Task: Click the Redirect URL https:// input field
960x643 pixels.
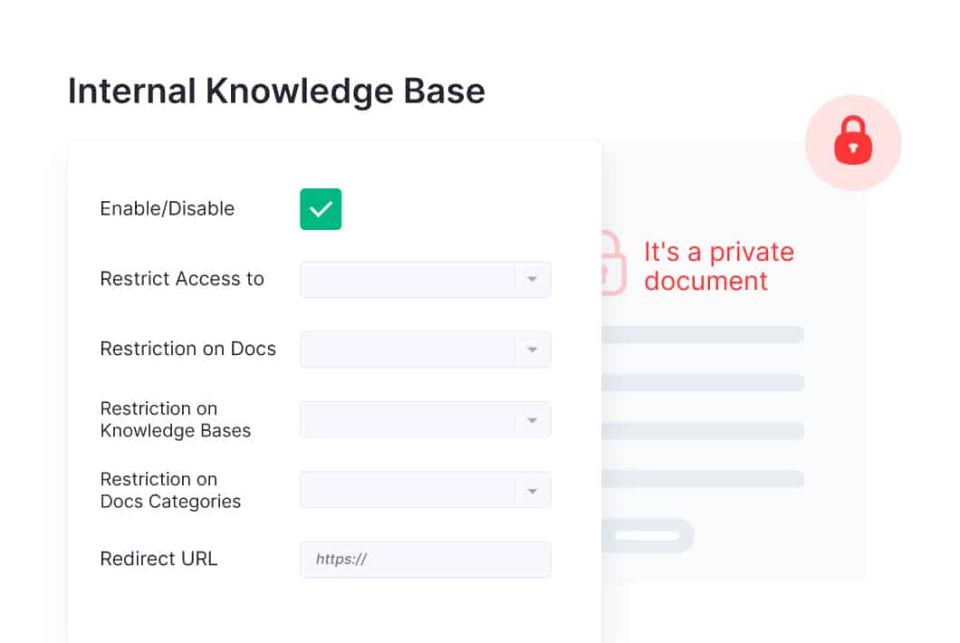Action: coord(425,559)
